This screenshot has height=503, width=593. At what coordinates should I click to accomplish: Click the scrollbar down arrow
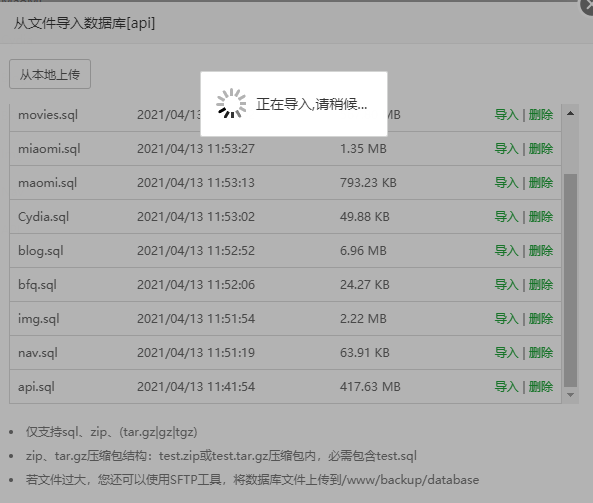(x=570, y=395)
